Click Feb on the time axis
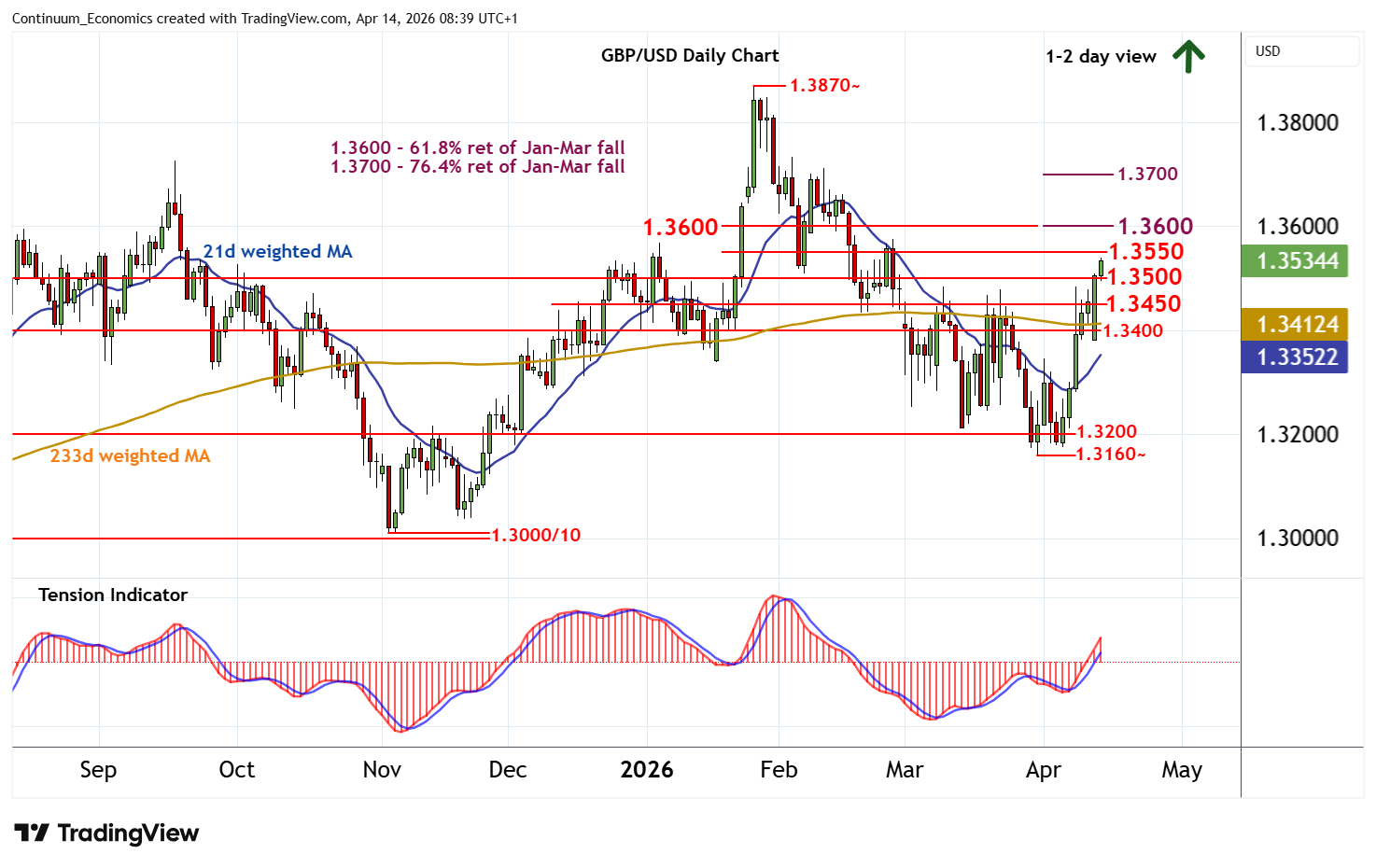Viewport: 1376px width, 868px height. tap(778, 770)
